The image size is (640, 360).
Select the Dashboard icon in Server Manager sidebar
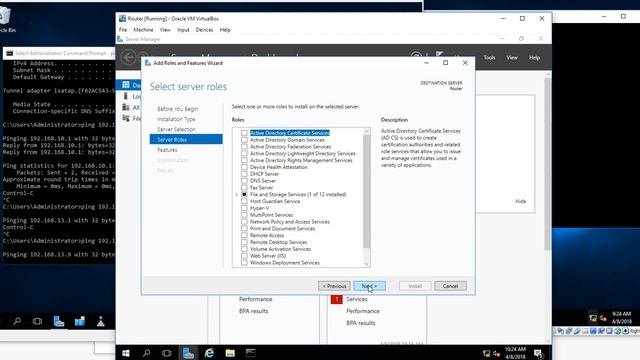click(x=126, y=84)
